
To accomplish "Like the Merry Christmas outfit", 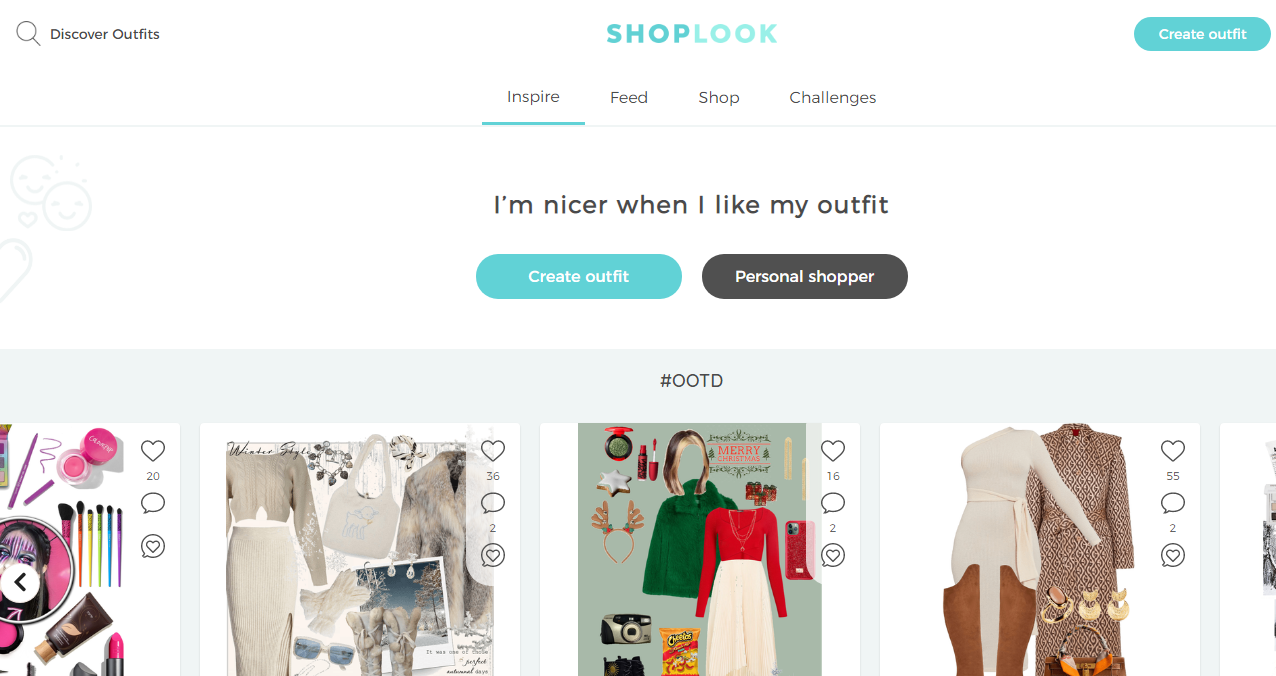I will [x=833, y=451].
